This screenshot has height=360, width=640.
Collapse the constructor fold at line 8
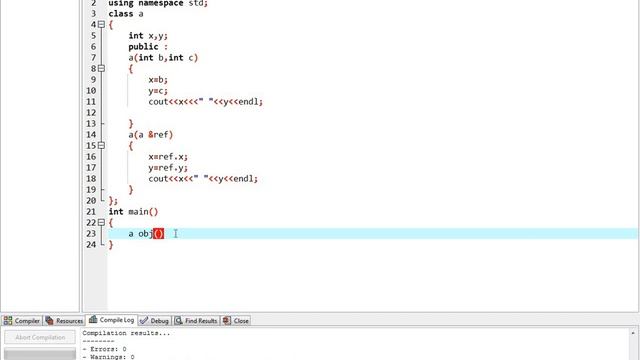click(x=101, y=68)
